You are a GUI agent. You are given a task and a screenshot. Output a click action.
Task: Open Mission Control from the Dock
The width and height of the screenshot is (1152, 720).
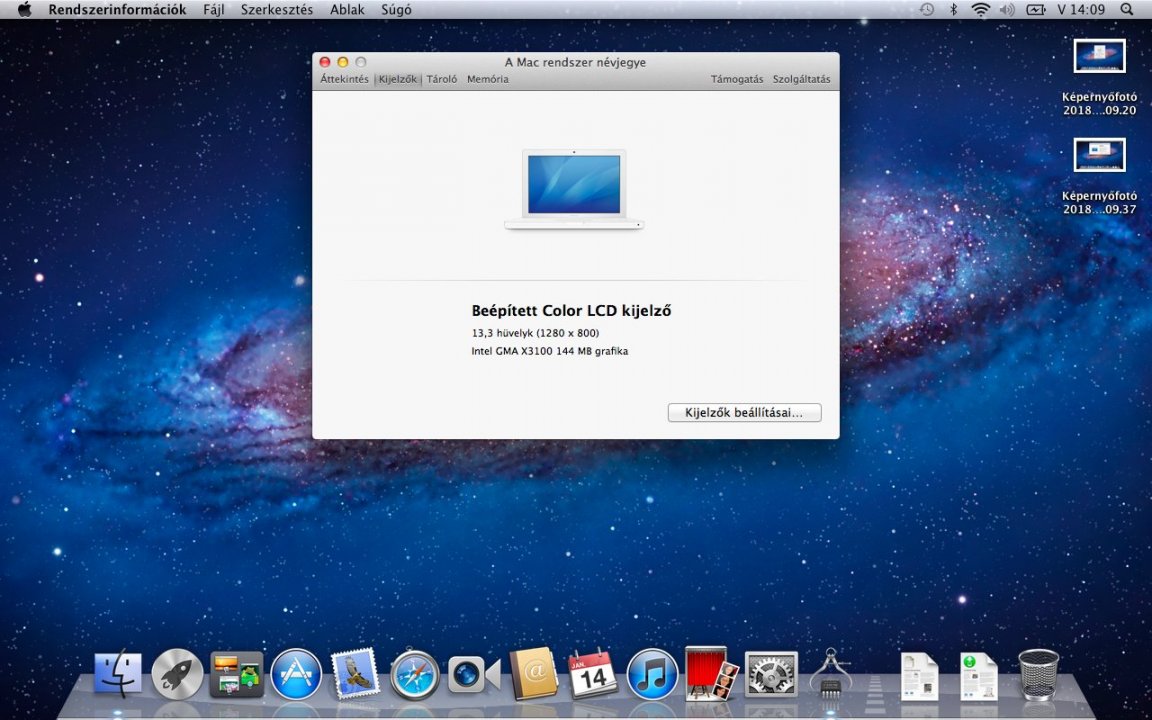click(x=237, y=674)
